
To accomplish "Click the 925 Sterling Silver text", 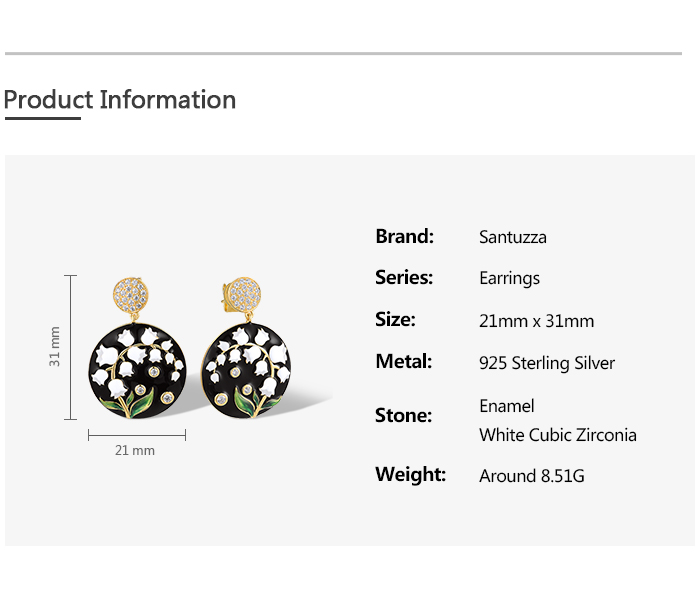I will (x=547, y=363).
